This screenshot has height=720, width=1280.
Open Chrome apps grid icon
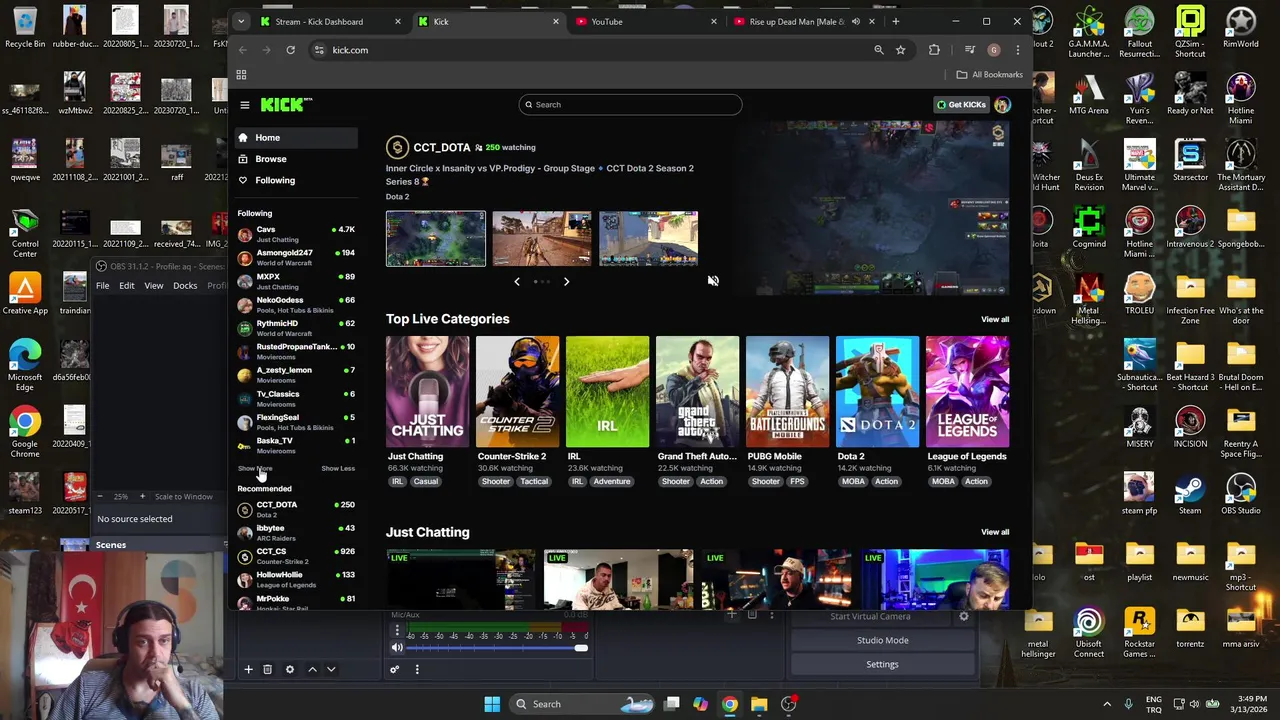point(241,75)
